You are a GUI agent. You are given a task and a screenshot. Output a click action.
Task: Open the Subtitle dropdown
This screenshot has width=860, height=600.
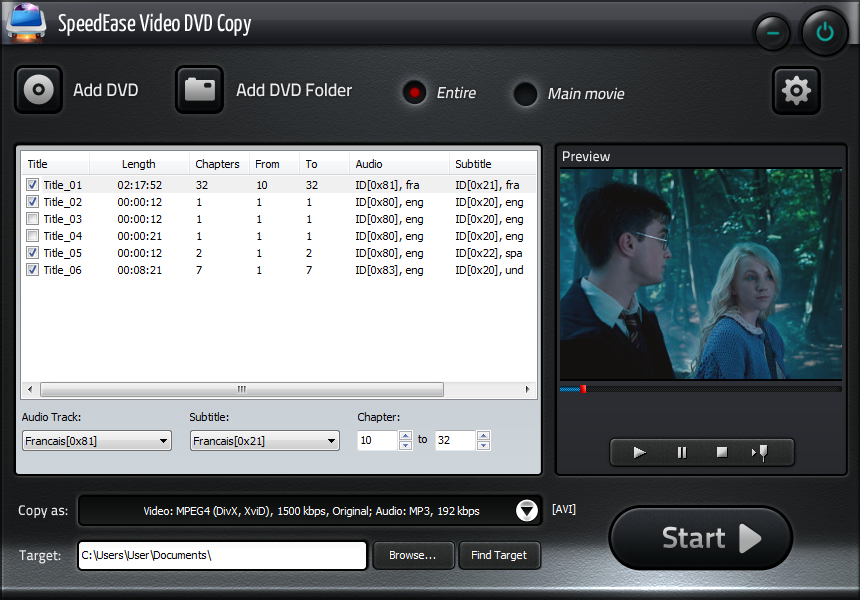pyautogui.click(x=265, y=440)
